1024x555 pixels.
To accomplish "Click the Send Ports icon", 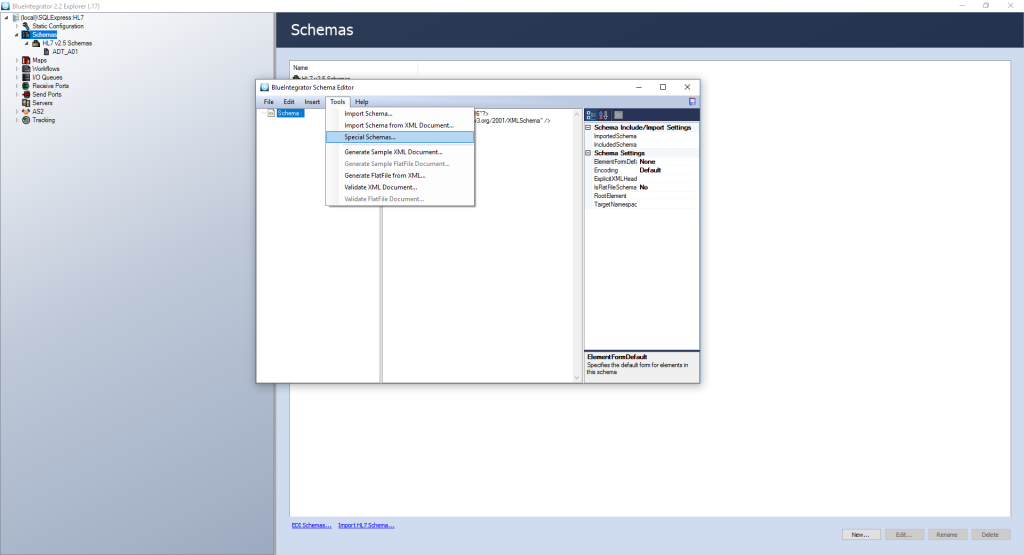I will coord(26,94).
